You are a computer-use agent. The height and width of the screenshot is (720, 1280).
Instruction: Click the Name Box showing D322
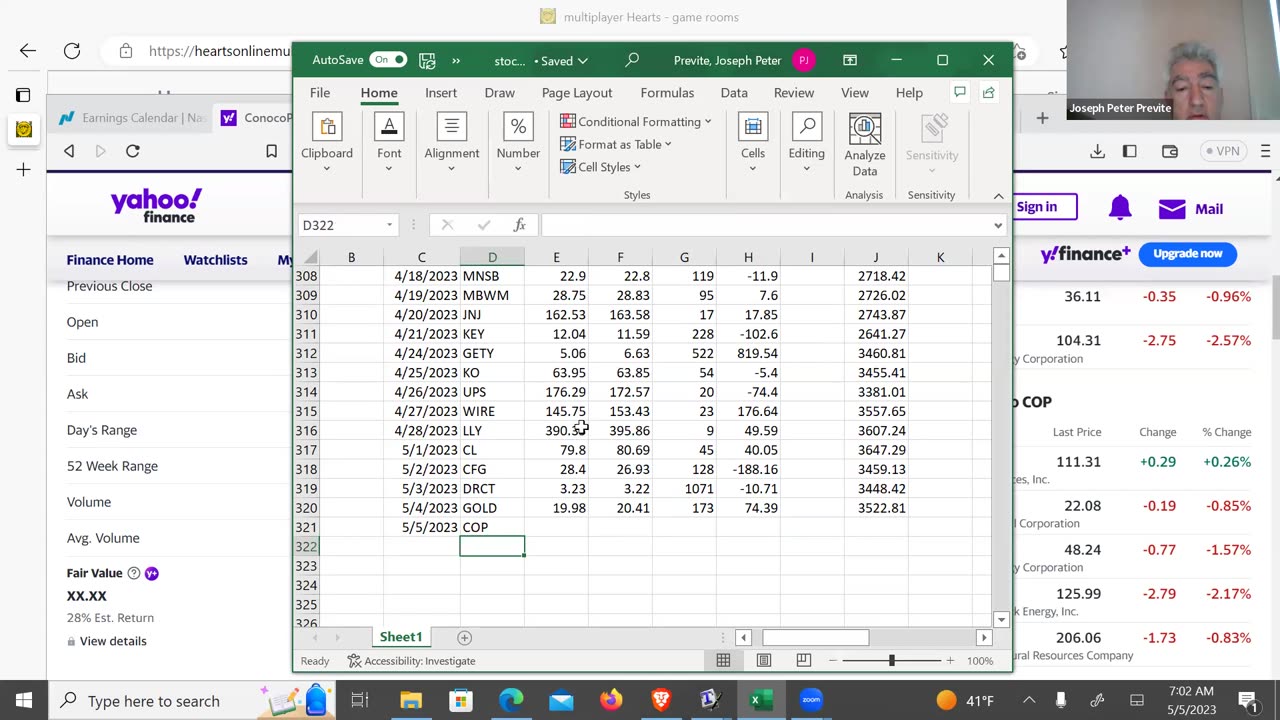coord(340,225)
